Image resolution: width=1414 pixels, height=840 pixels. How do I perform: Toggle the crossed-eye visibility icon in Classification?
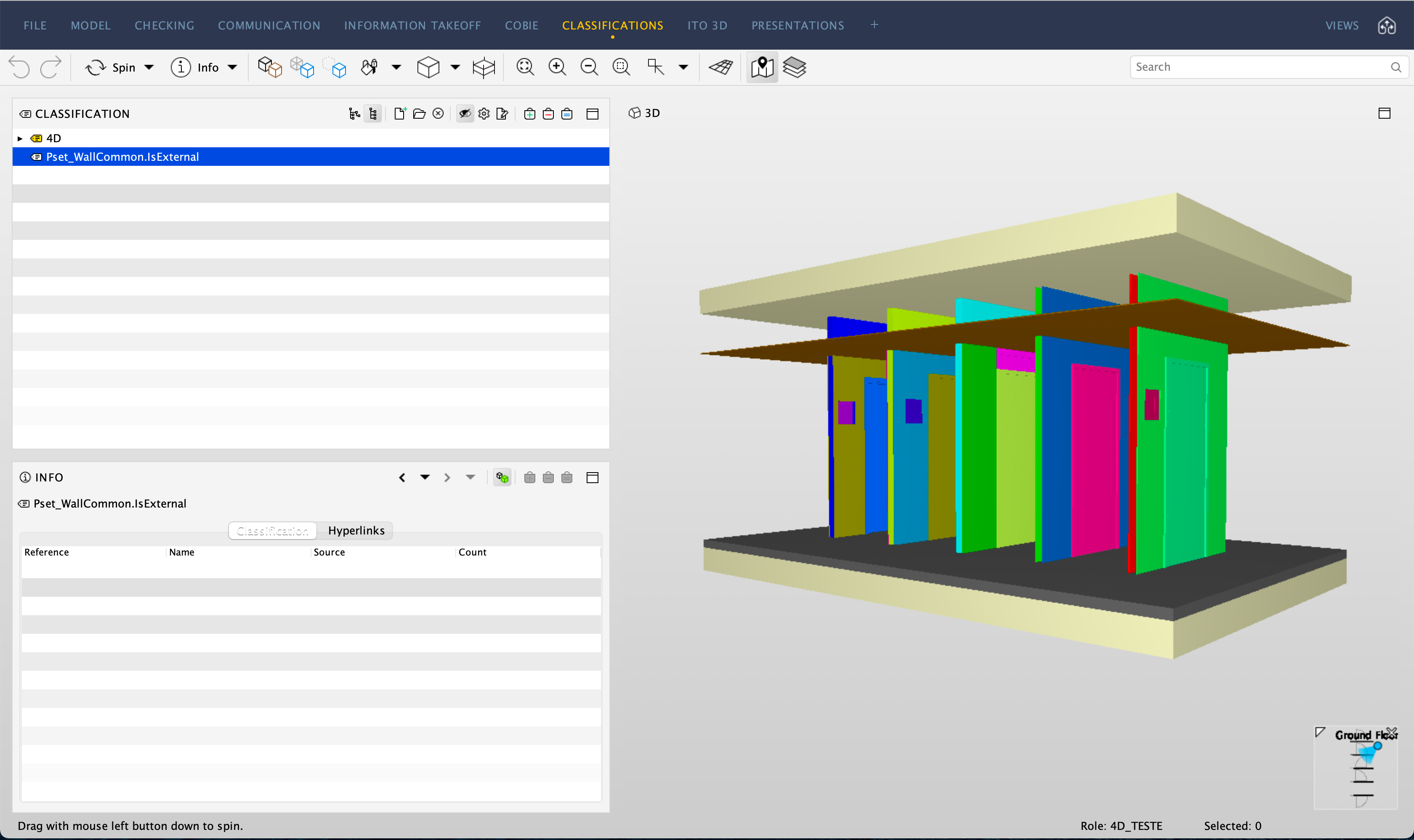[x=465, y=114]
